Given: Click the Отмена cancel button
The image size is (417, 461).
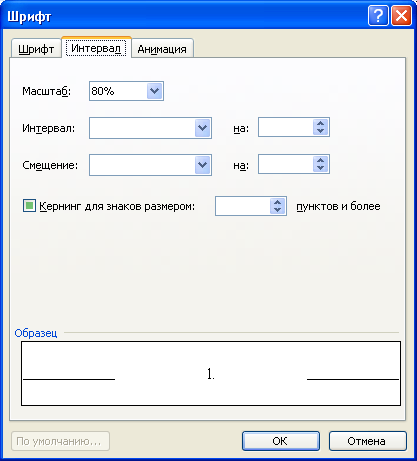Looking at the screenshot, I should tap(367, 441).
